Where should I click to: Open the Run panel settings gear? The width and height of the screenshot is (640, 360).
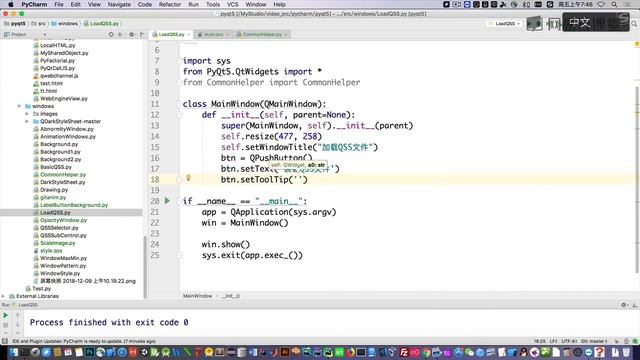[x=624, y=305]
